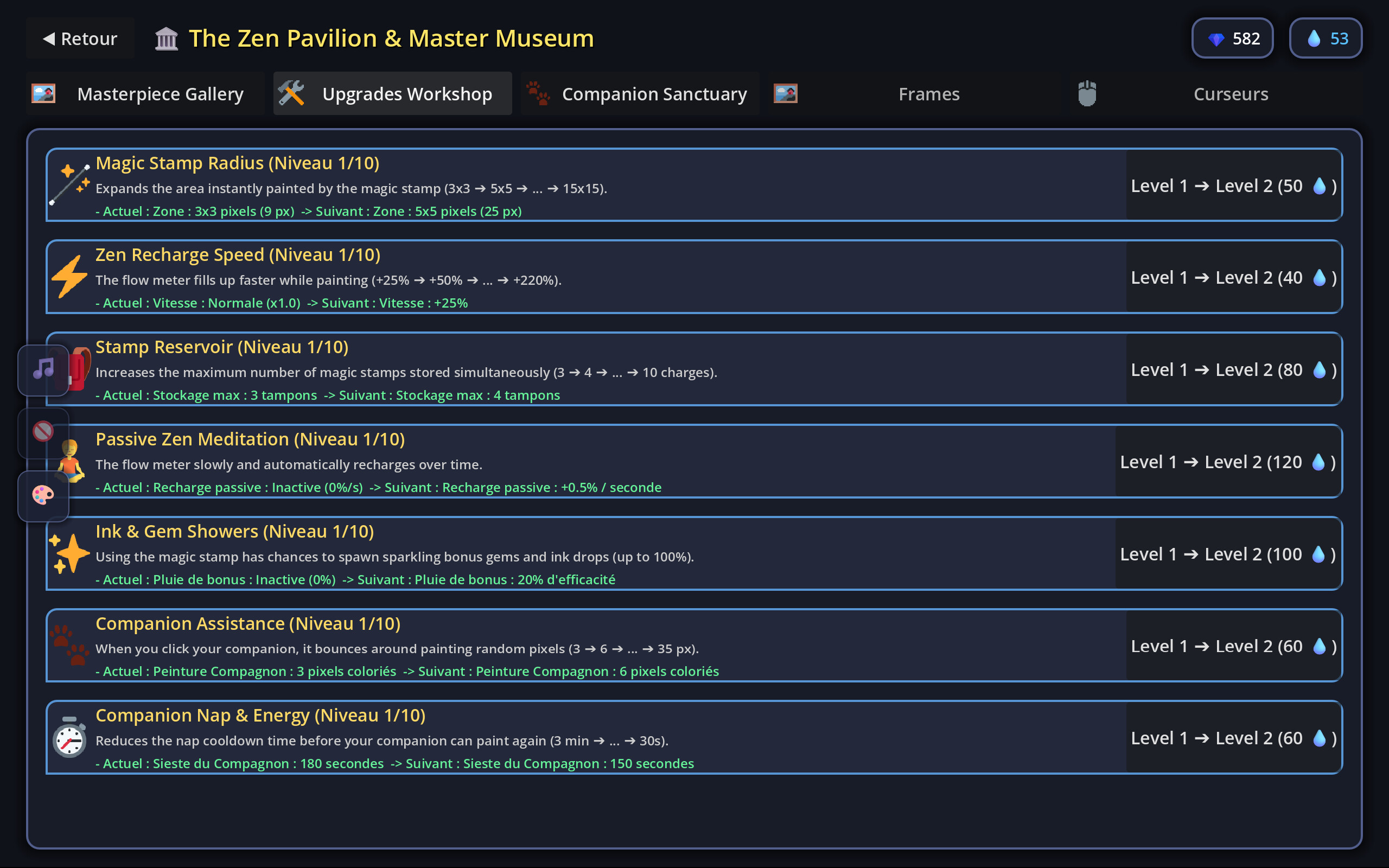The height and width of the screenshot is (868, 1389).
Task: Click the museum building icon in the header
Action: pyautogui.click(x=167, y=39)
